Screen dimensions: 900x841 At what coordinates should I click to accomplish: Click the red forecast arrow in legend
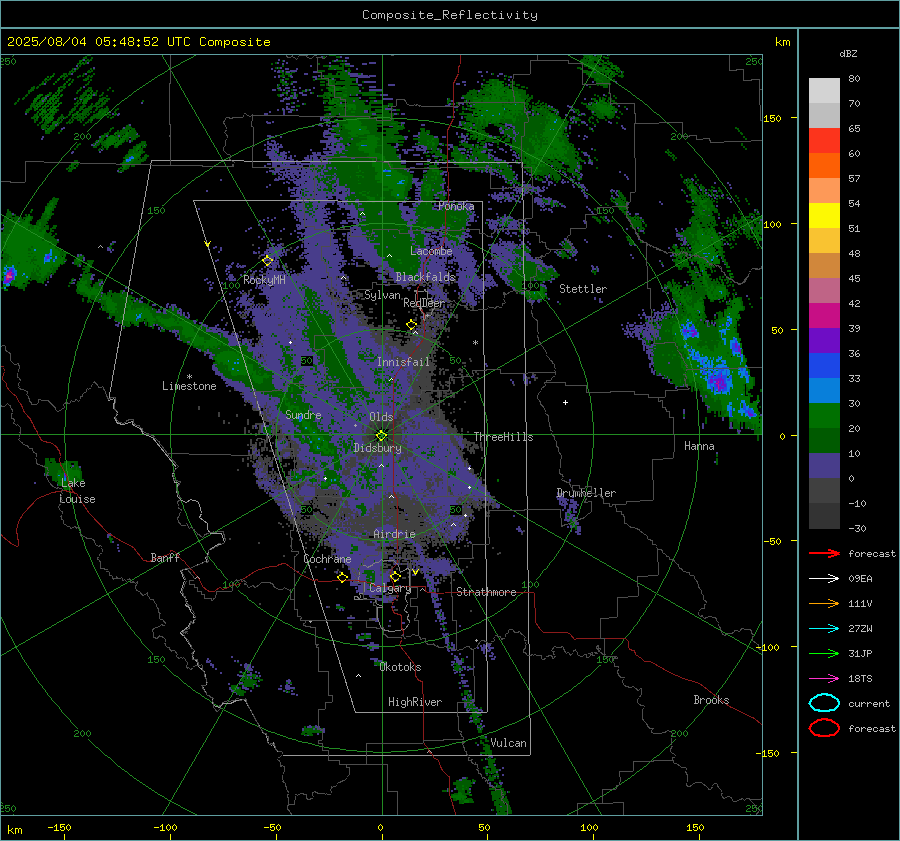(x=824, y=553)
